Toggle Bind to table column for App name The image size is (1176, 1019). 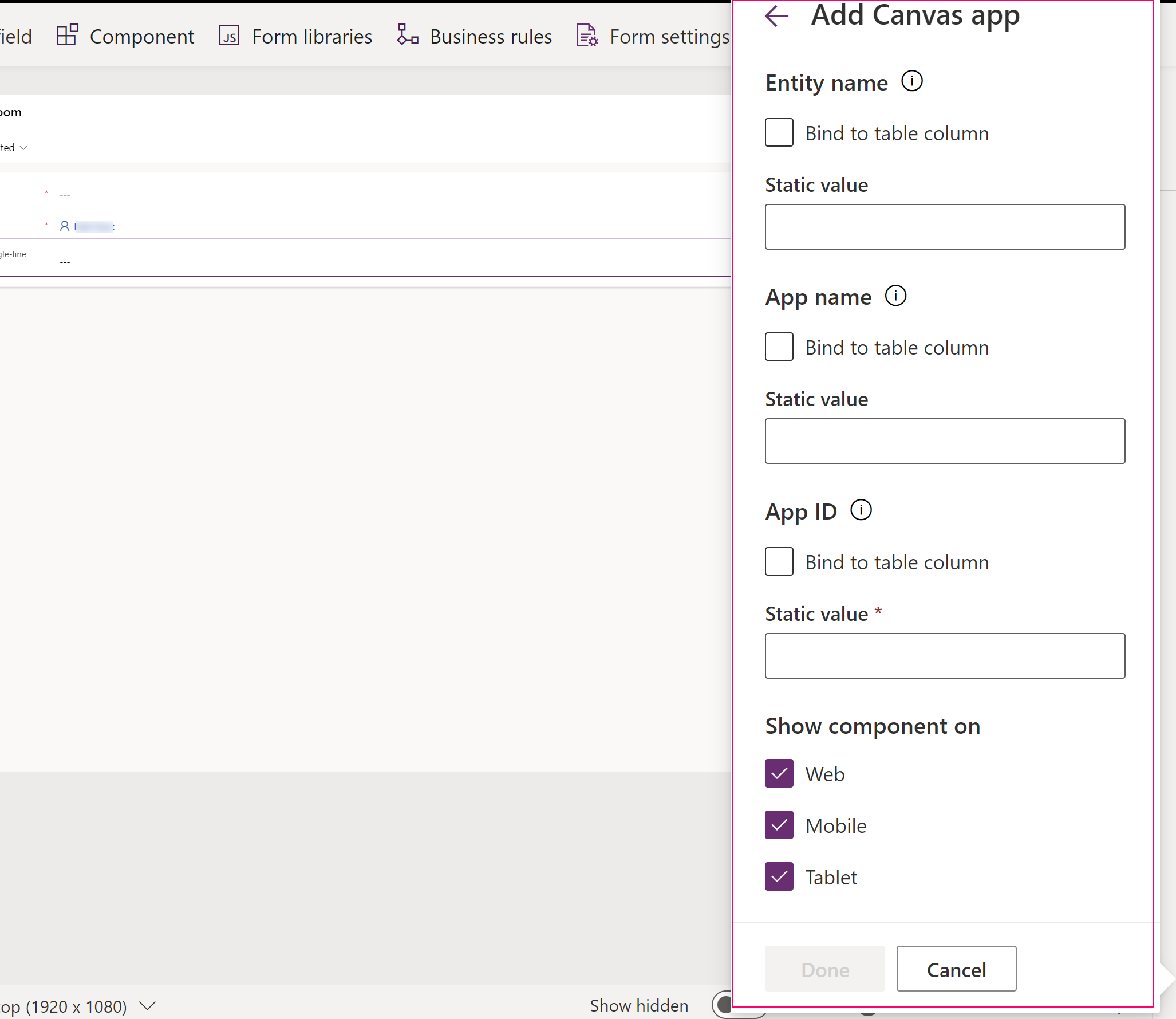(779, 347)
